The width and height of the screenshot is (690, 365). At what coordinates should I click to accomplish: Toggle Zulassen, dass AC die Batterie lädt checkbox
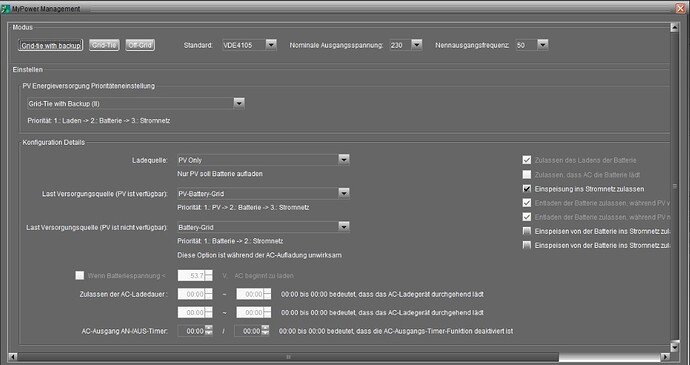pyautogui.click(x=527, y=174)
